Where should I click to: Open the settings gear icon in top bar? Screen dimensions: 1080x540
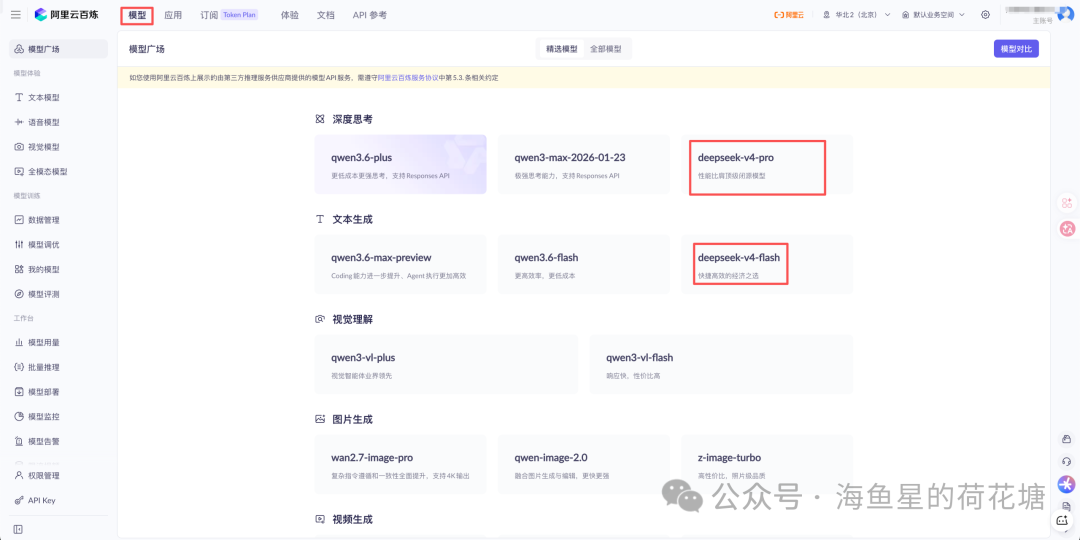(x=986, y=14)
